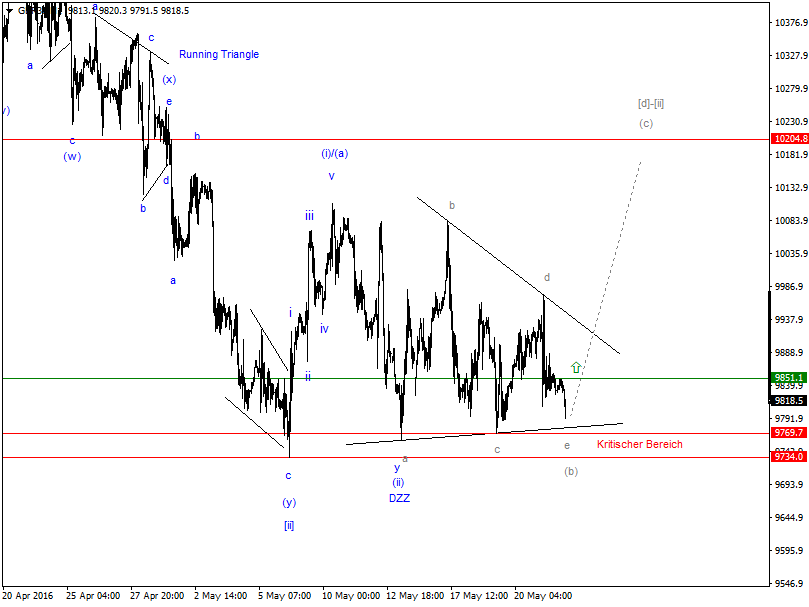Select the Running Triangle annotation
Viewport: 809px width, 607px height.
(217, 53)
